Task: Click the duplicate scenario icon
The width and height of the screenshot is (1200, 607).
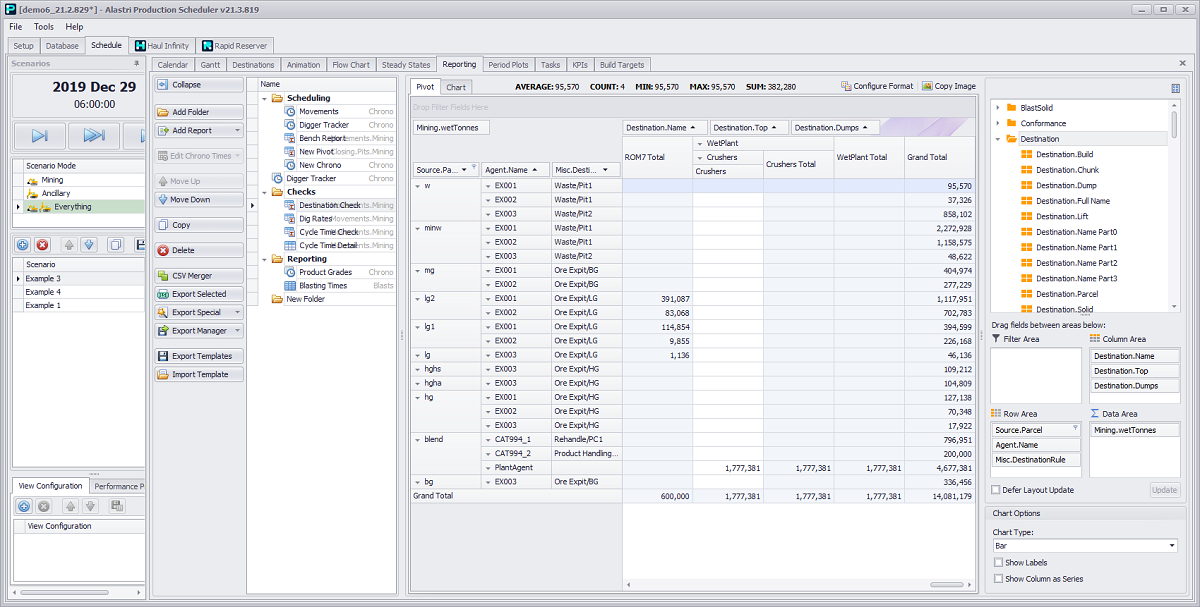Action: point(115,245)
